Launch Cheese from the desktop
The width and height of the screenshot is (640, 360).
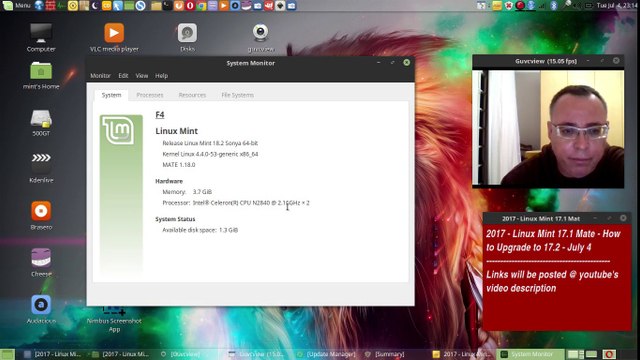[41, 262]
